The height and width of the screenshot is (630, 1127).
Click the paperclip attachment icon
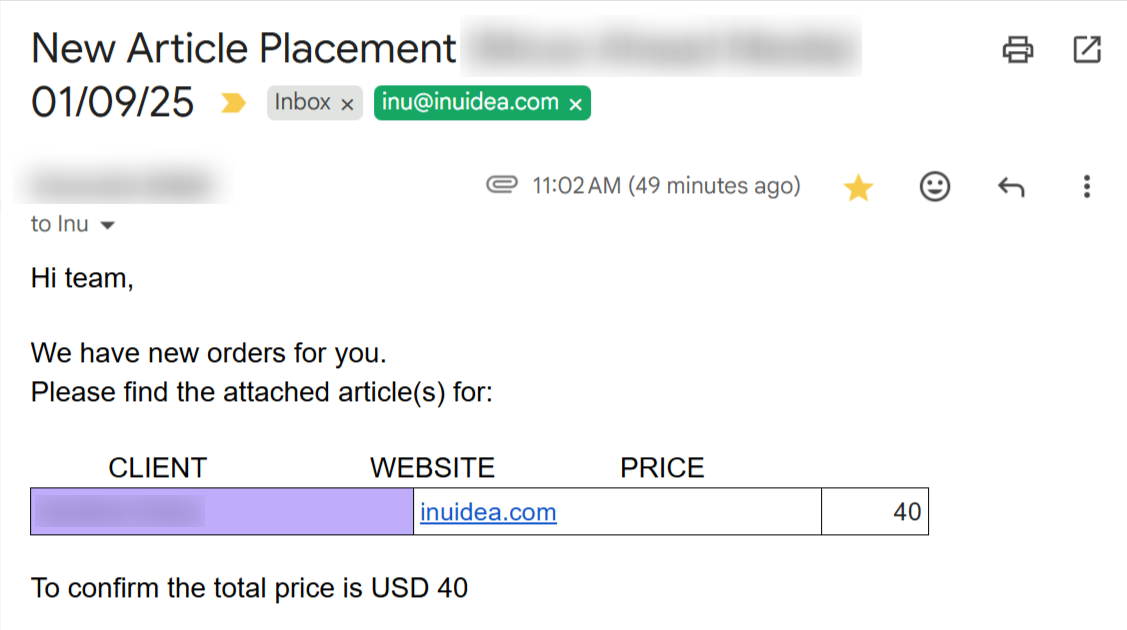(501, 186)
